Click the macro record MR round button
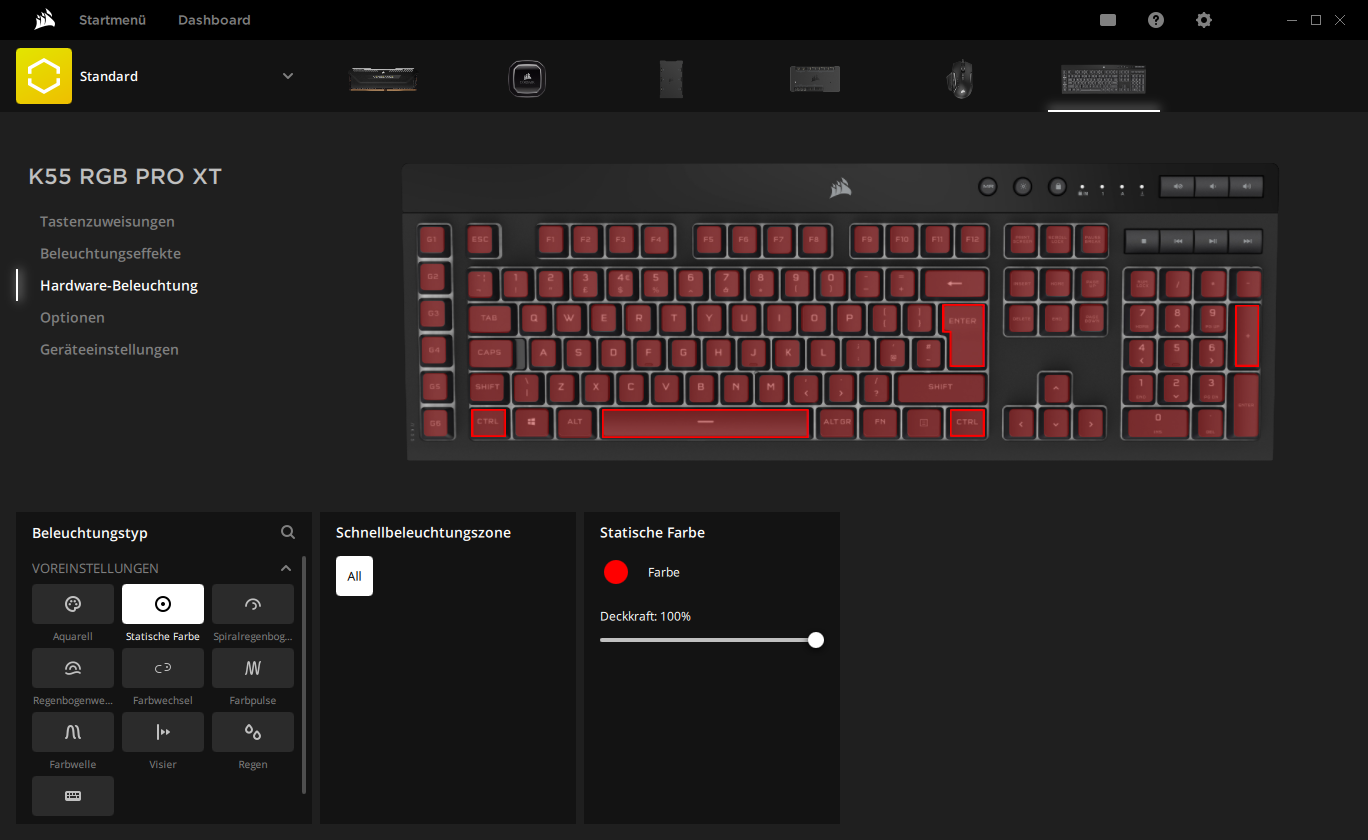Viewport: 1368px width, 840px height. 988,186
